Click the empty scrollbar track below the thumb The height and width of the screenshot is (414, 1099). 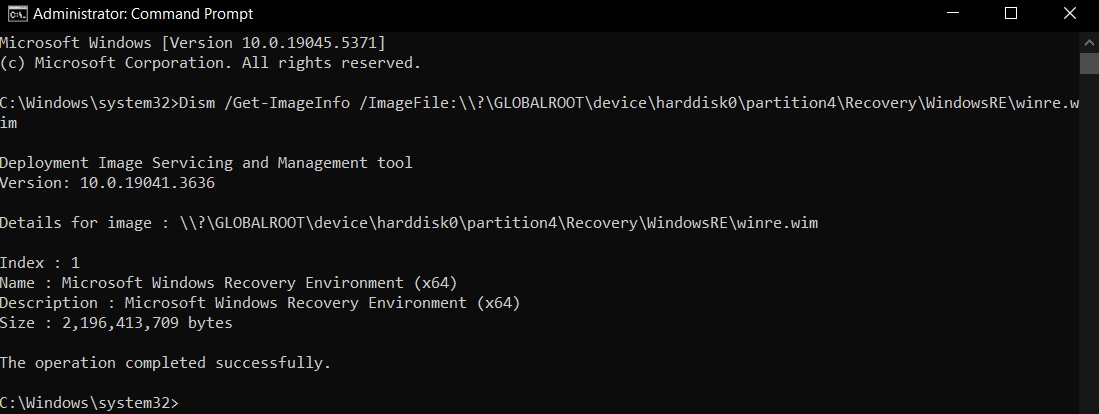pos(1089,238)
